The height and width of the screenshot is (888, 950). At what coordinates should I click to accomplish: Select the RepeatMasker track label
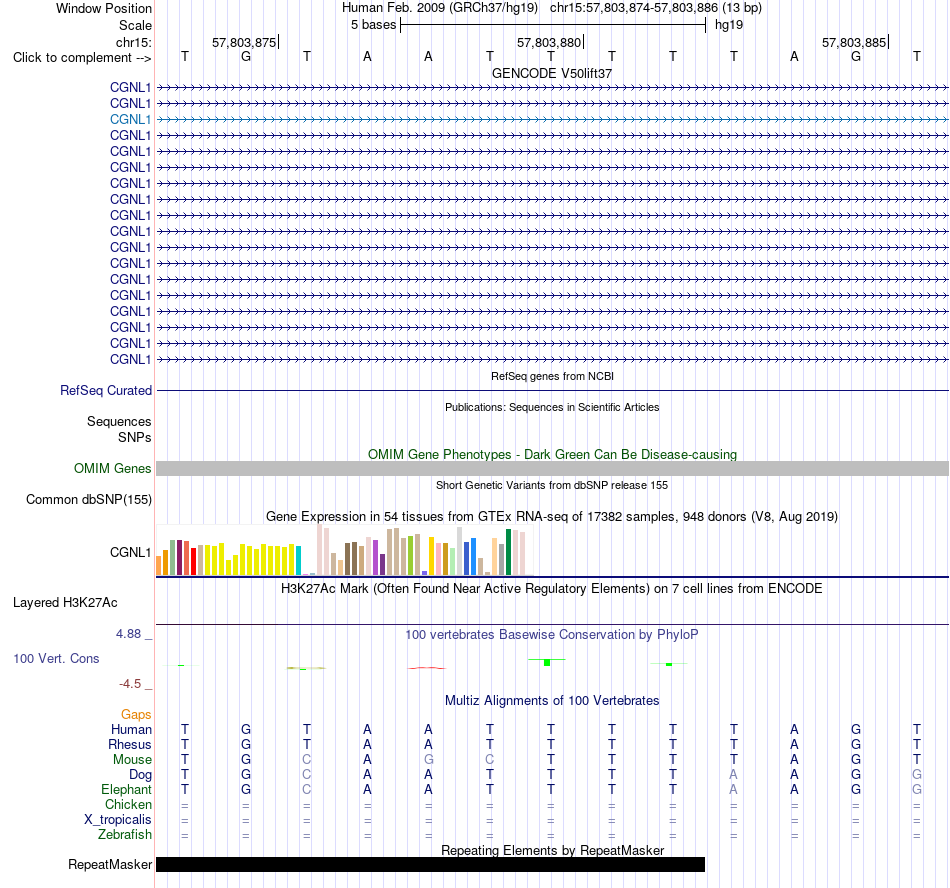110,864
